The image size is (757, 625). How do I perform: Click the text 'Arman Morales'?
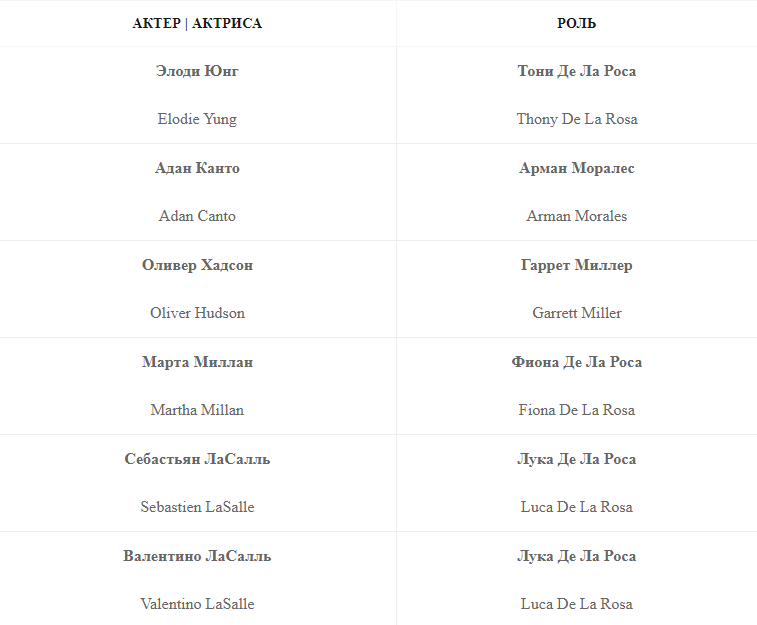coord(576,216)
